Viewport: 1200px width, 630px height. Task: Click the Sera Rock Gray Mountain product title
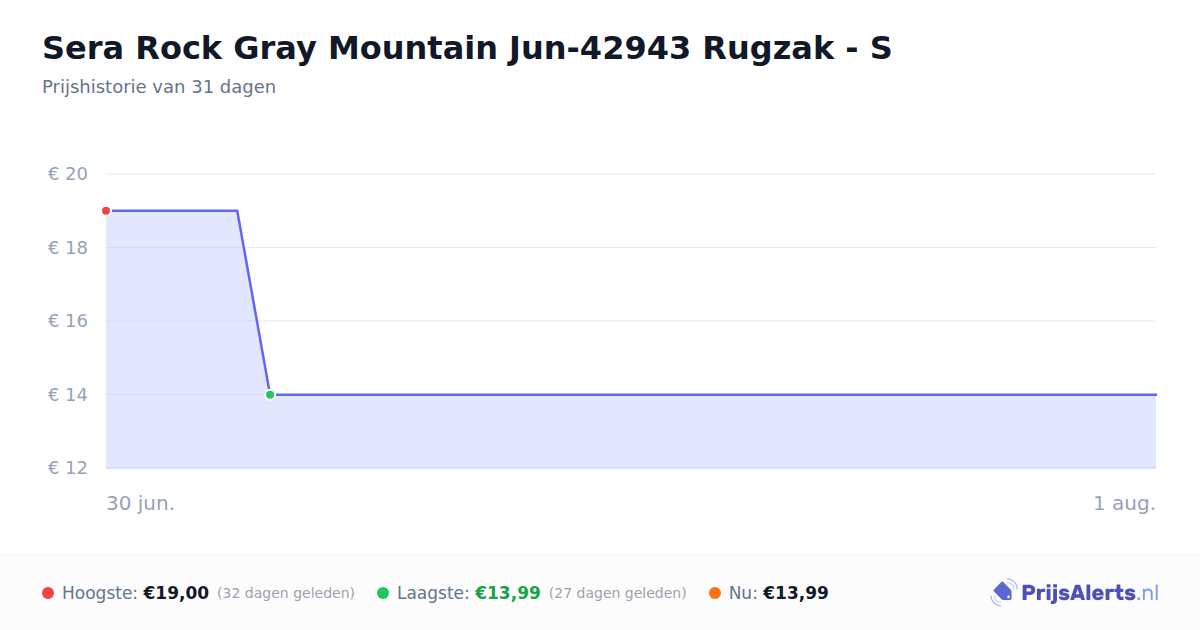(467, 48)
